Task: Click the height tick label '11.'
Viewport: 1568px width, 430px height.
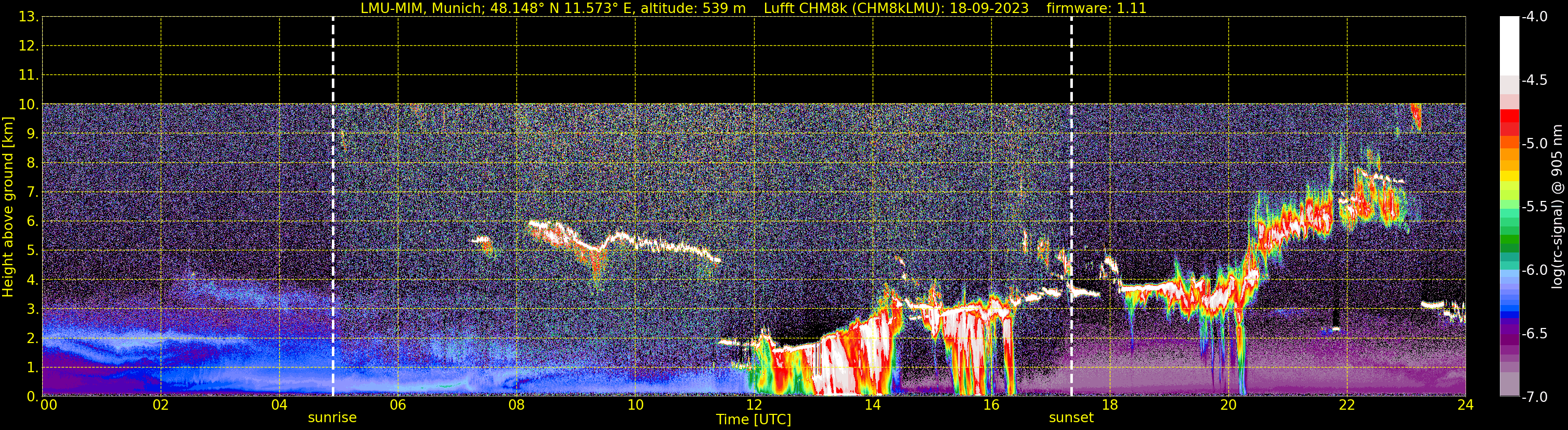Action: [x=29, y=75]
